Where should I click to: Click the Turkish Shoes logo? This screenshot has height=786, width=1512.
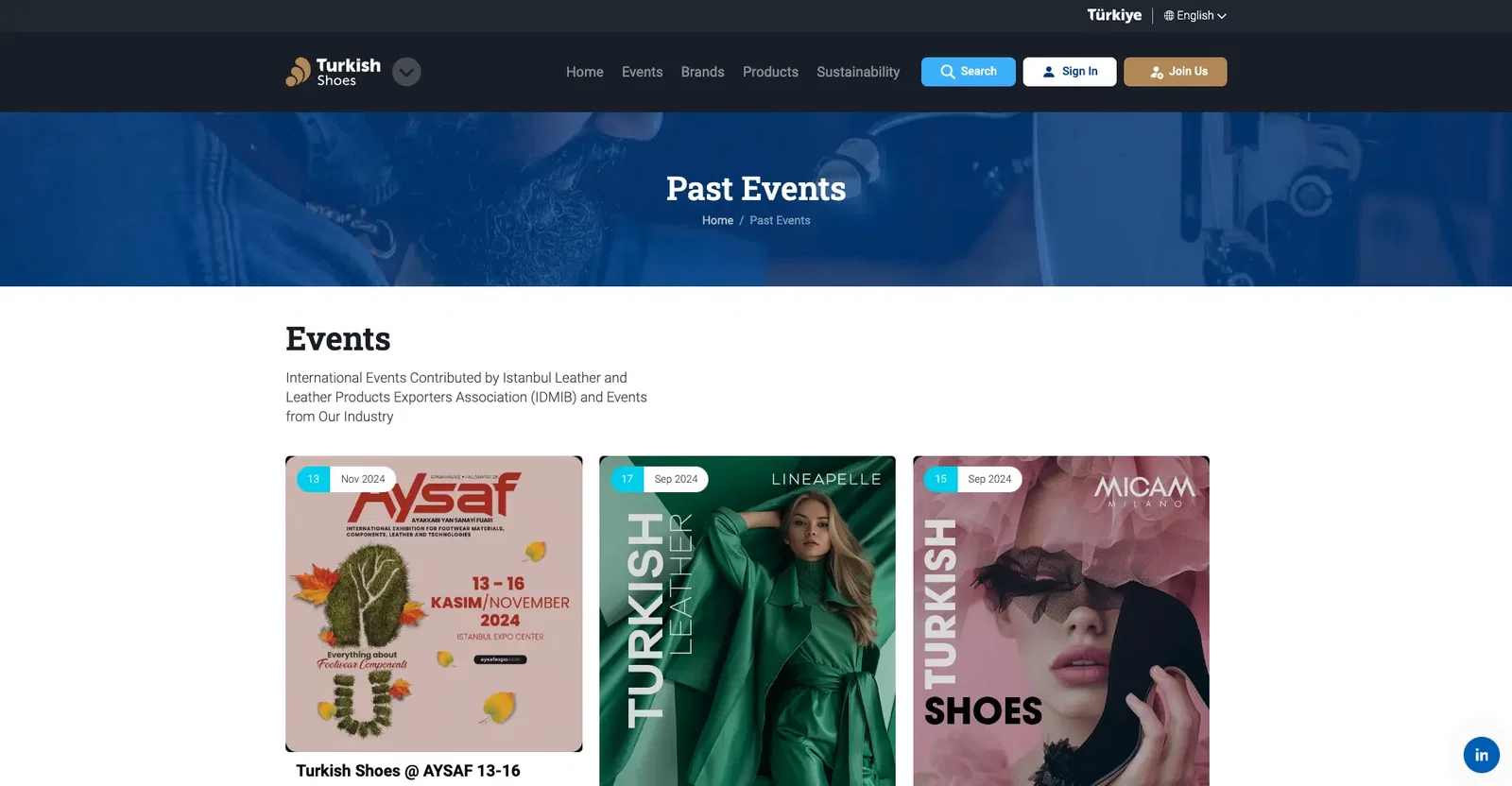click(x=334, y=72)
